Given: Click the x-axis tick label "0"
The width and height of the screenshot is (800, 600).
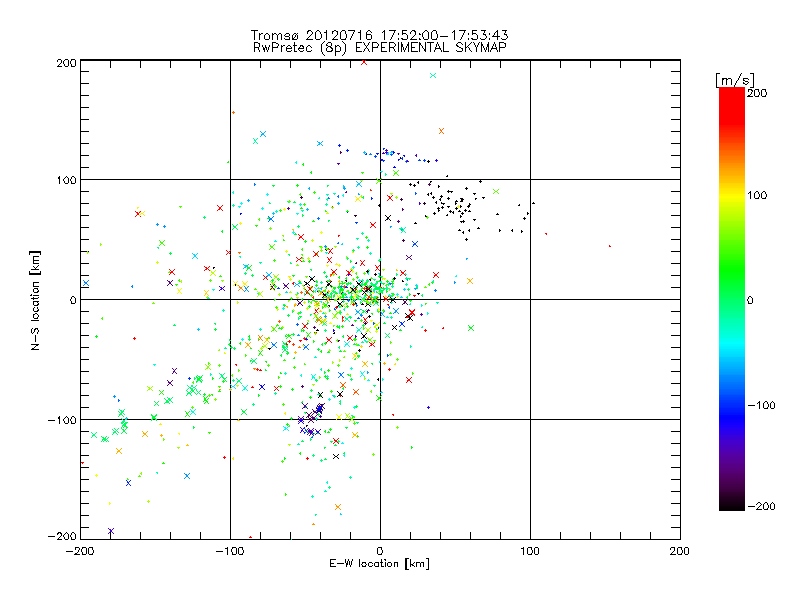Looking at the screenshot, I should click(380, 551).
